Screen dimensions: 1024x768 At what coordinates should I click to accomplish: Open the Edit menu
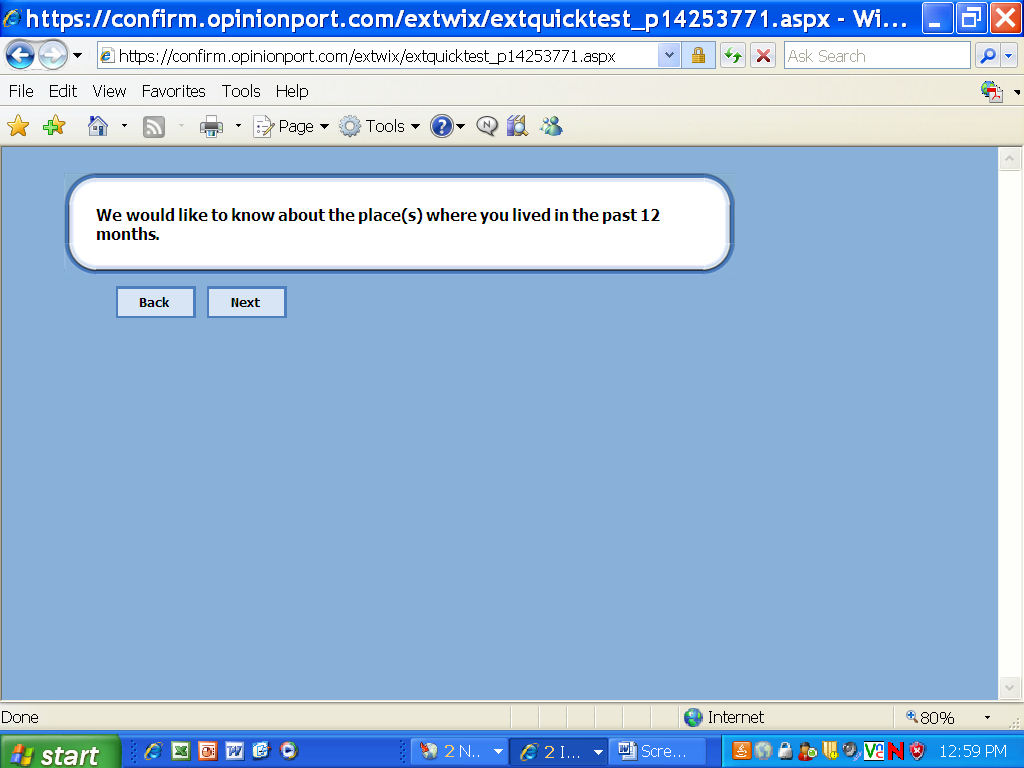63,91
